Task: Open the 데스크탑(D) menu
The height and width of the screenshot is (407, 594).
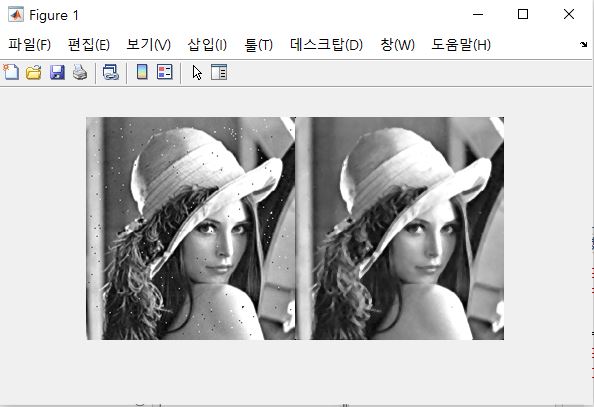Action: tap(326, 45)
